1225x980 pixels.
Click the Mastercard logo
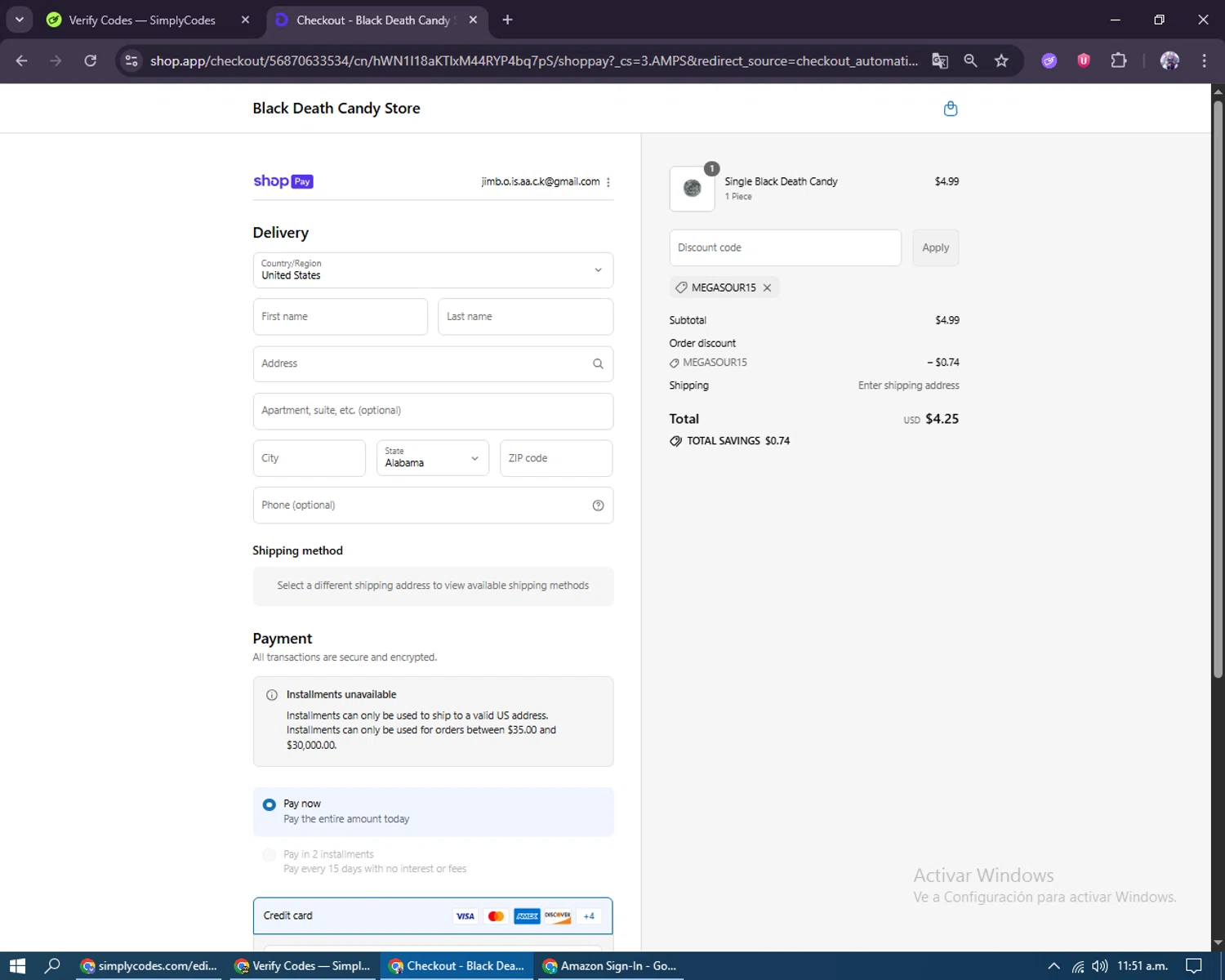click(496, 916)
